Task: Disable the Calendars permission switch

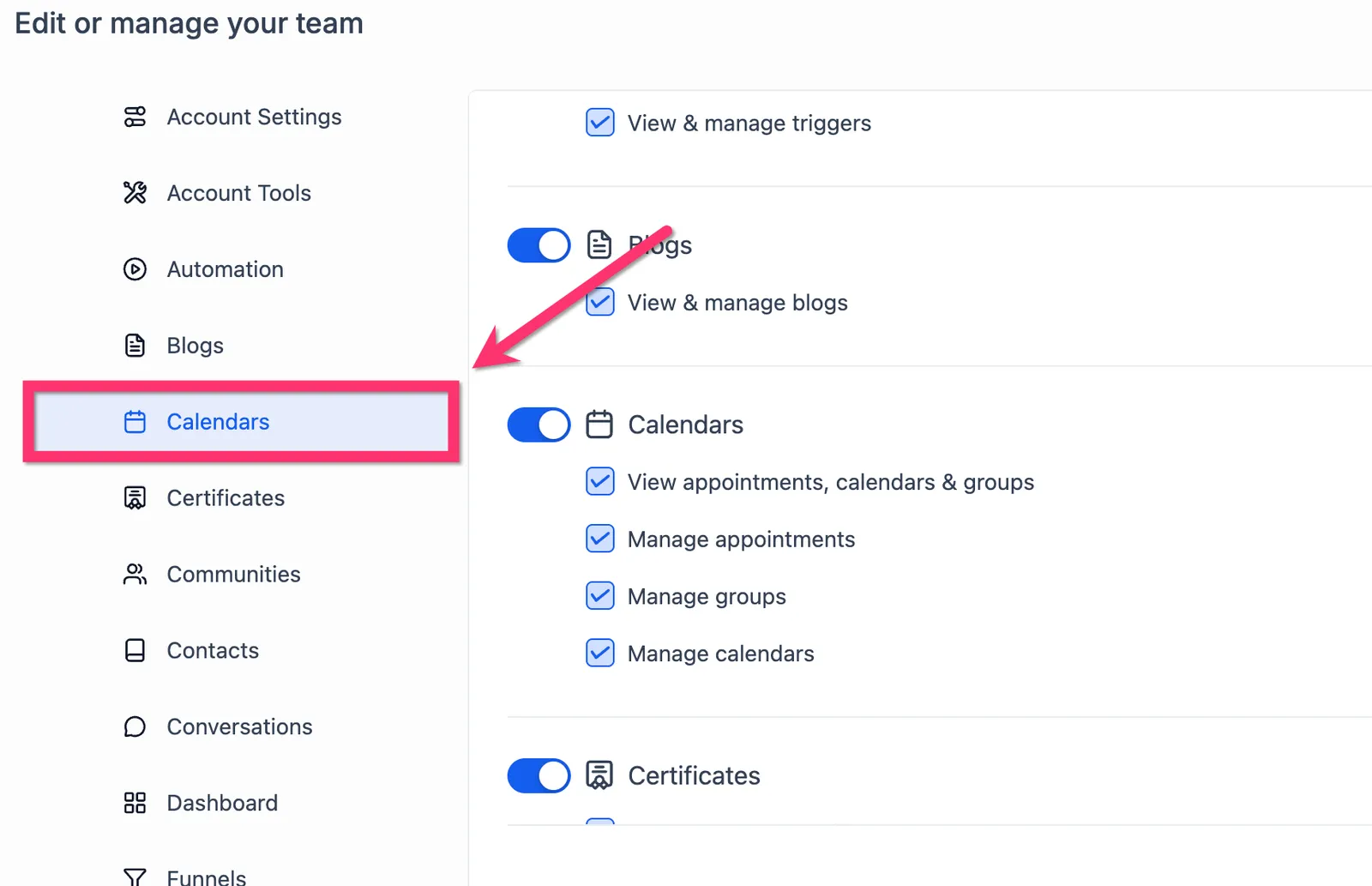Action: [539, 425]
